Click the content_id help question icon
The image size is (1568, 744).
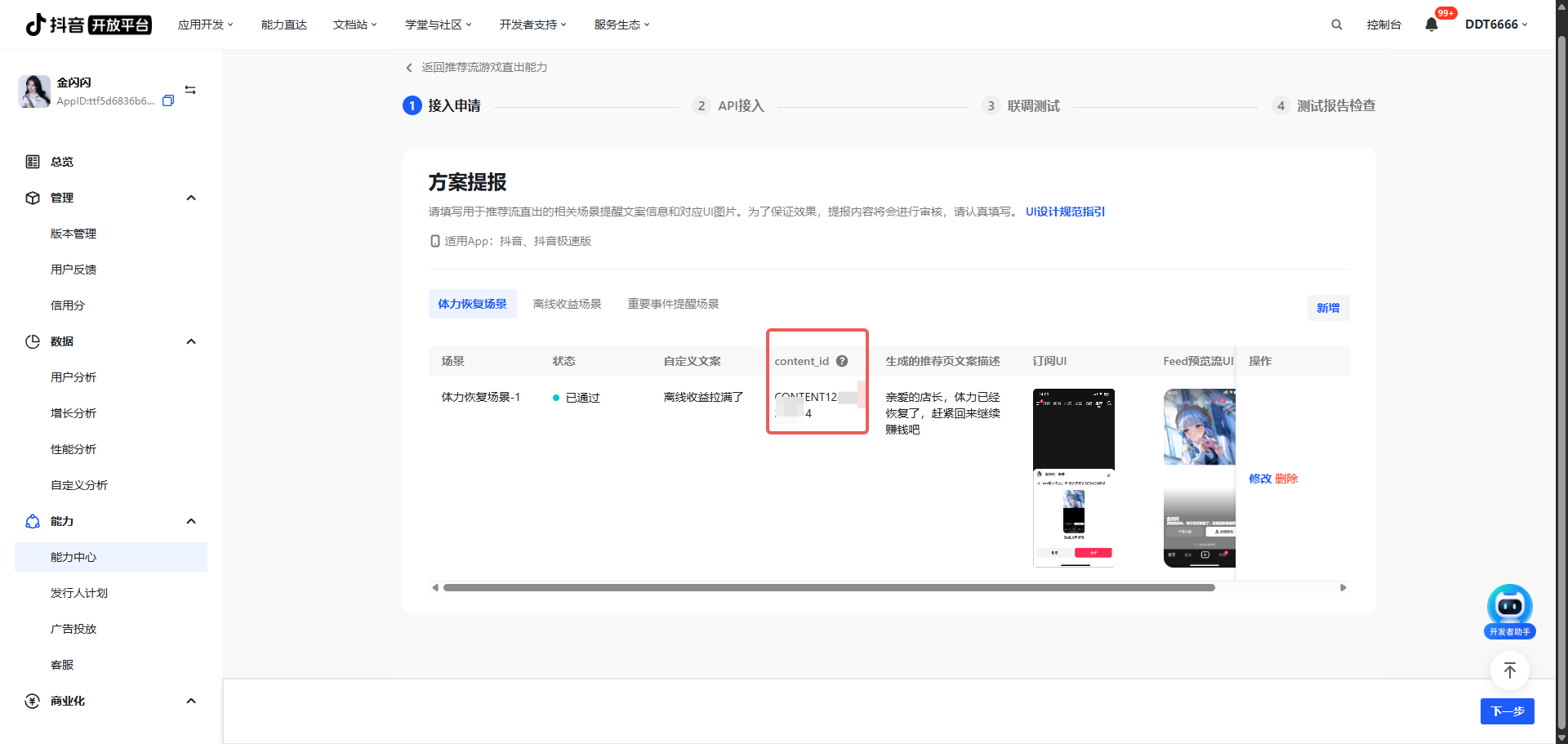(842, 361)
